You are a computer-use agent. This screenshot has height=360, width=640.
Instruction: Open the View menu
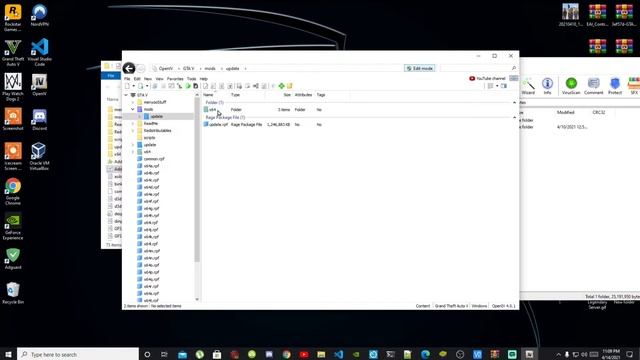click(x=160, y=79)
